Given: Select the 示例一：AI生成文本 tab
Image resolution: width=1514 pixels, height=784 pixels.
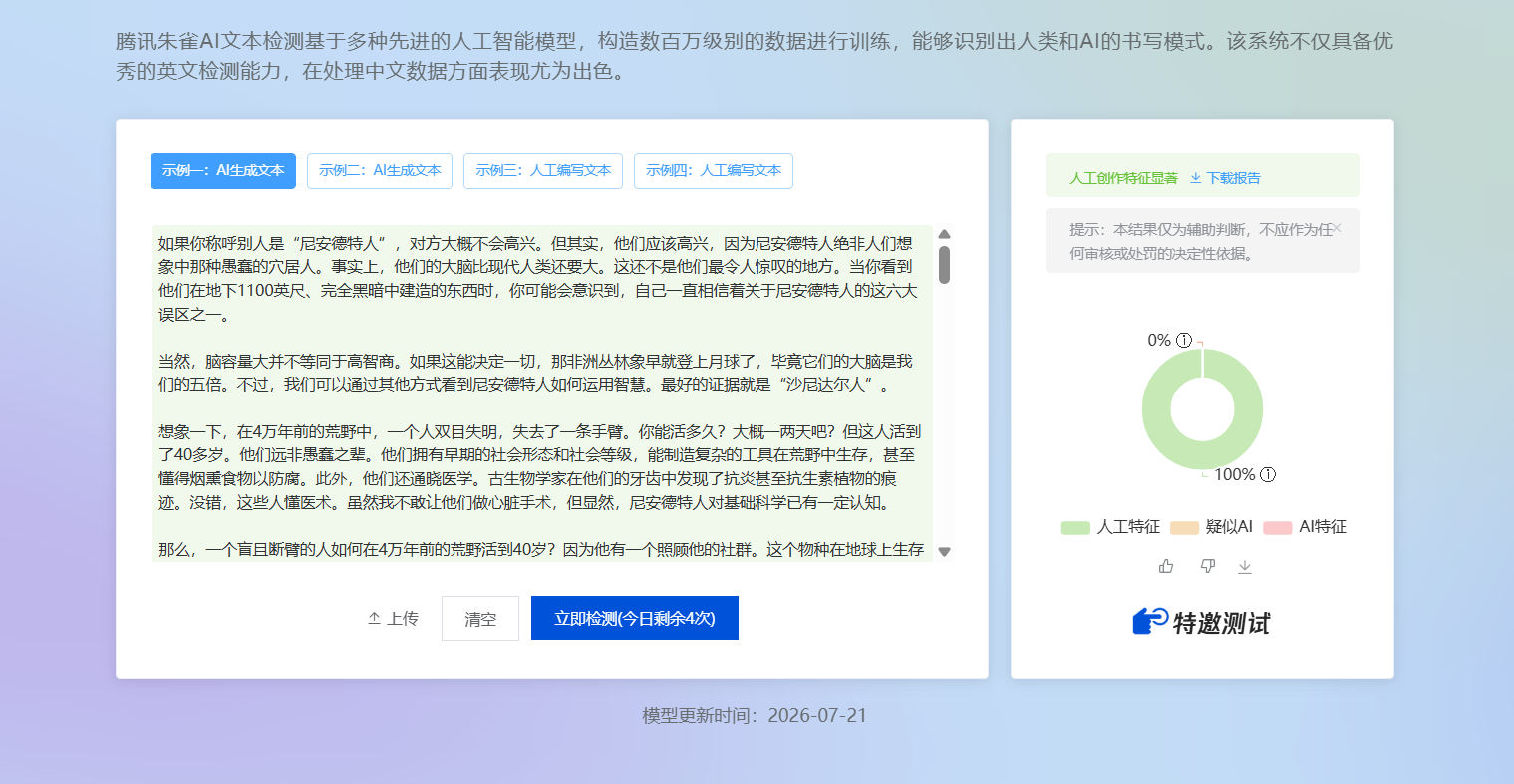Looking at the screenshot, I should tap(223, 171).
